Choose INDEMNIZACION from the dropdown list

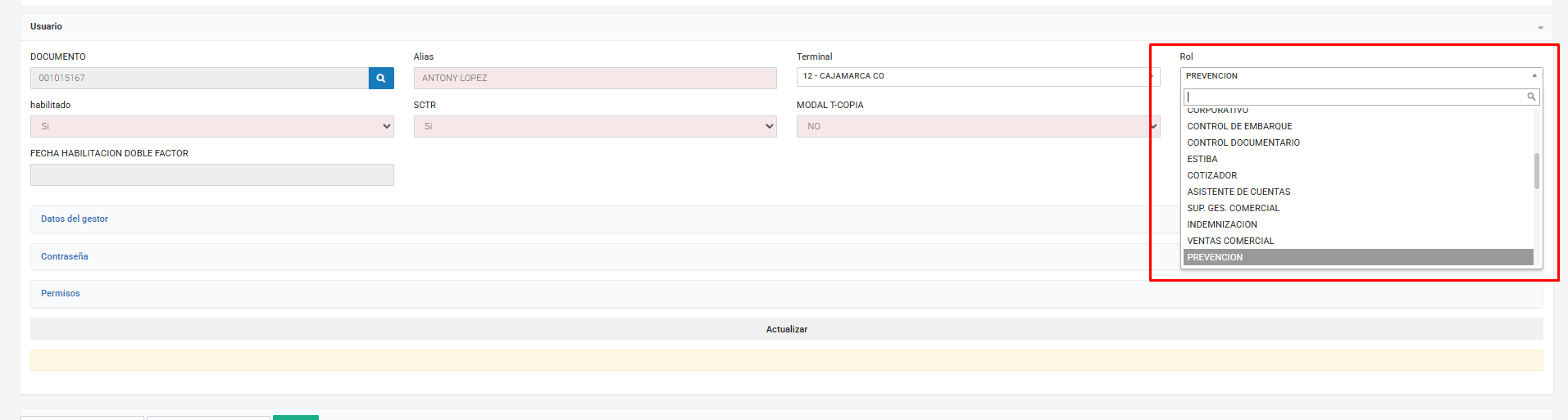[1222, 224]
